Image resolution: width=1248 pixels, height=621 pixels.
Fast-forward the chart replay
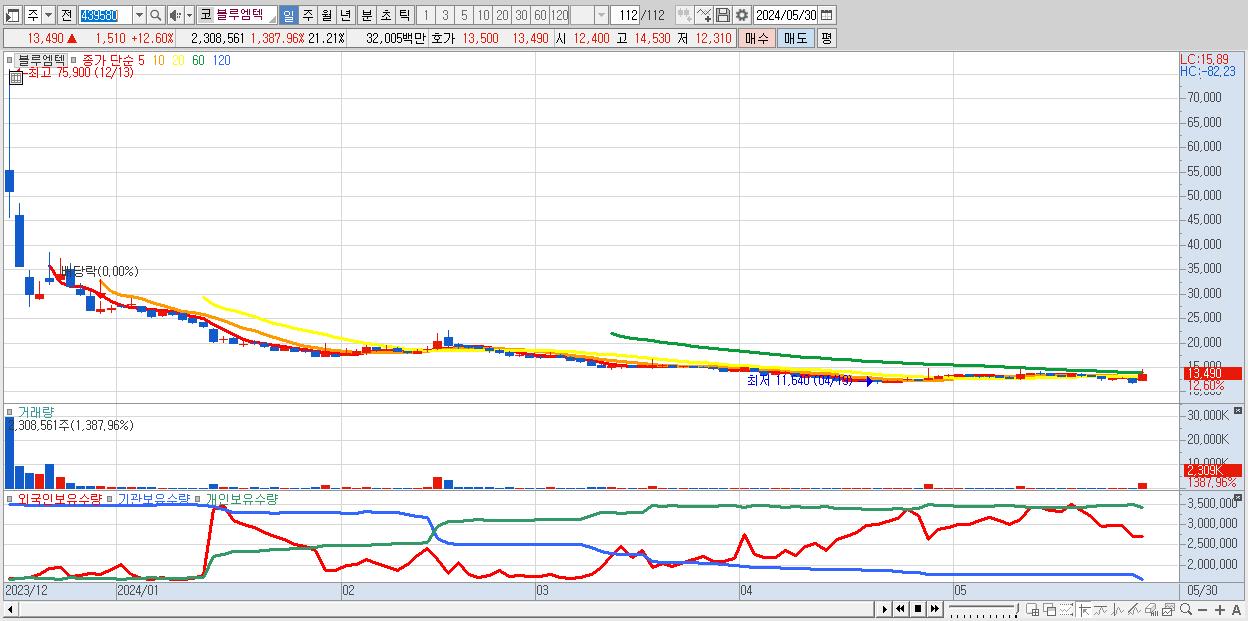935,609
